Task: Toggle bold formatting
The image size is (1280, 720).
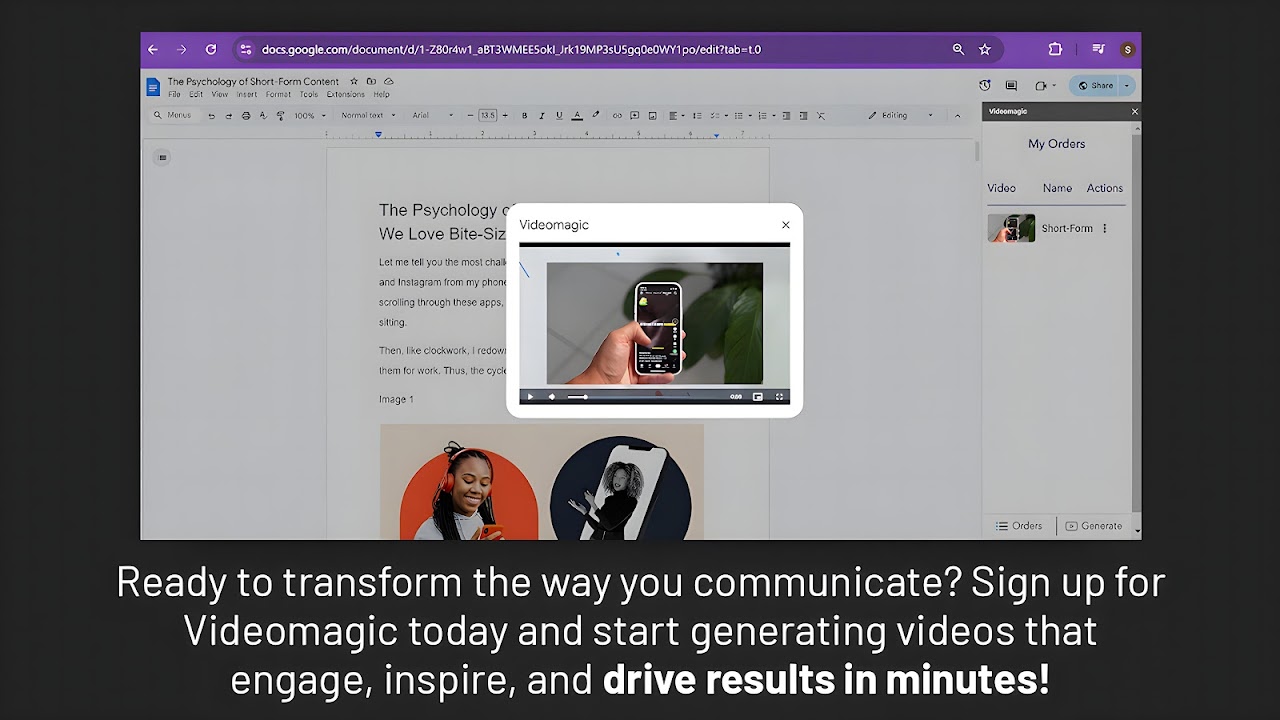Action: click(525, 116)
